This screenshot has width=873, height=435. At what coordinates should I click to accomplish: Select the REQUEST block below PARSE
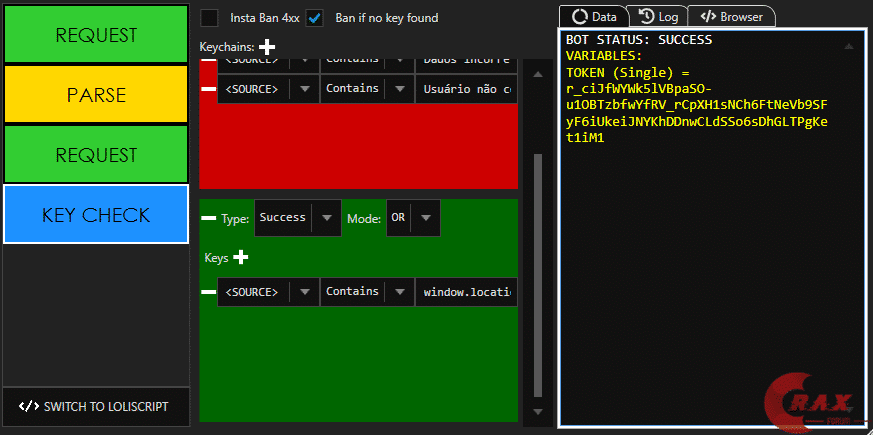point(96,154)
